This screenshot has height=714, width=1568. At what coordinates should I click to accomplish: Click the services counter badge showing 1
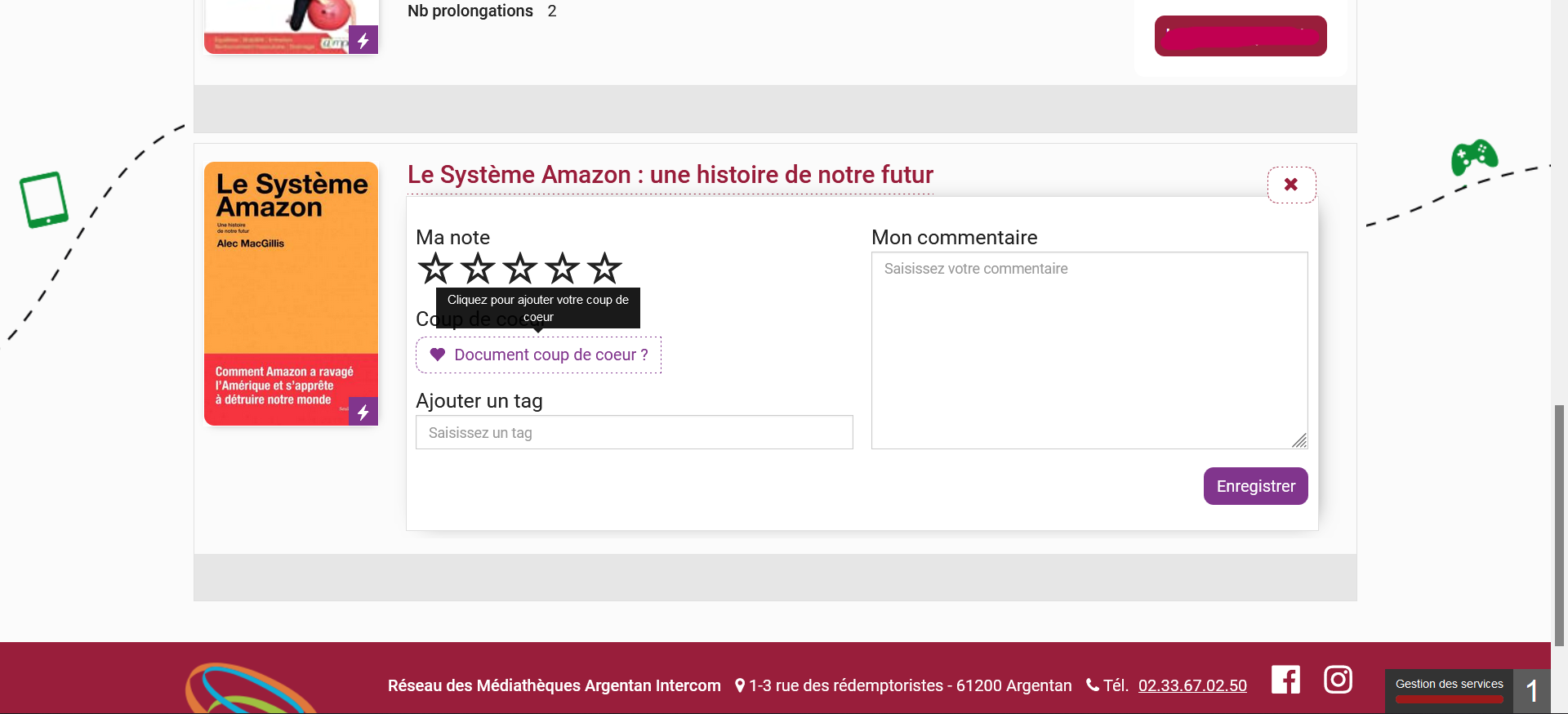click(1532, 691)
